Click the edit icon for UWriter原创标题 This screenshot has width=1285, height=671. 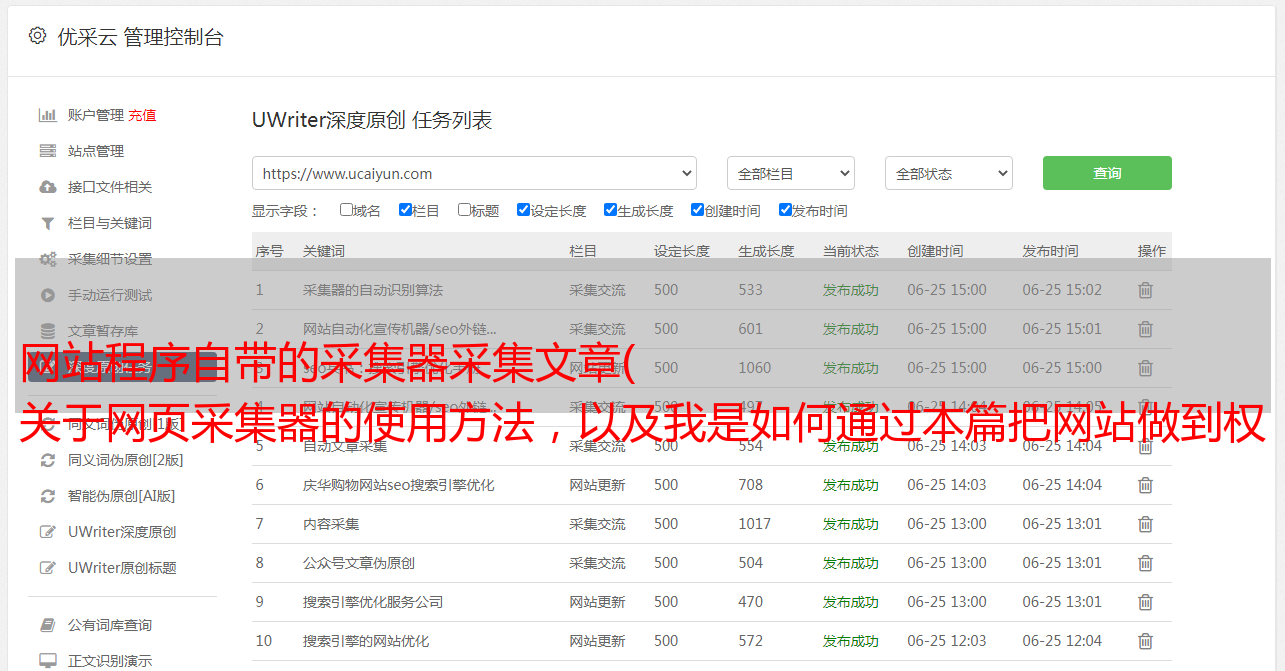[47, 568]
